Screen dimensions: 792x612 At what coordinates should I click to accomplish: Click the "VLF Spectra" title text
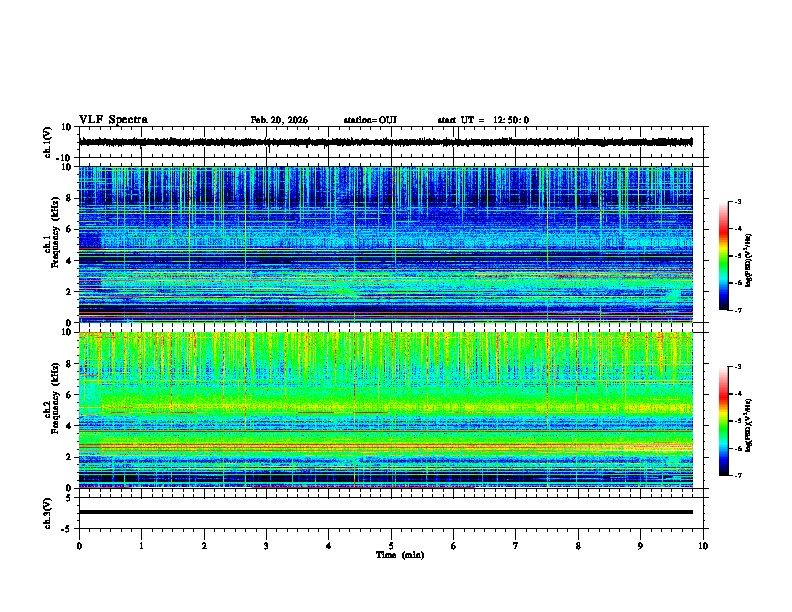pyautogui.click(x=113, y=120)
